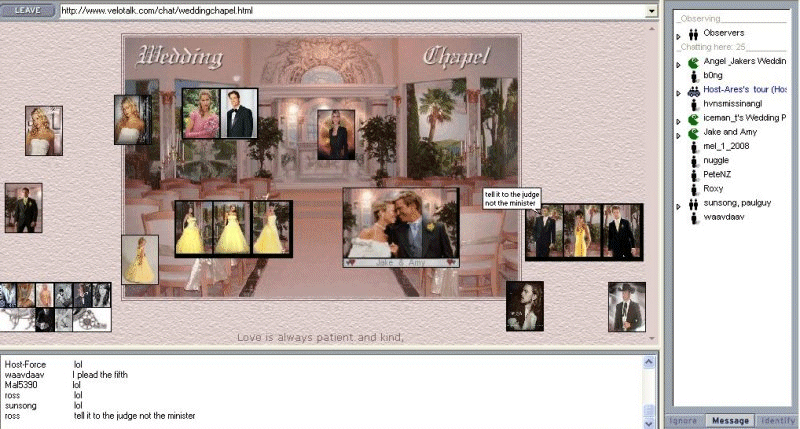800x429 pixels.
Task: Open the Identity tab
Action: tap(777, 421)
